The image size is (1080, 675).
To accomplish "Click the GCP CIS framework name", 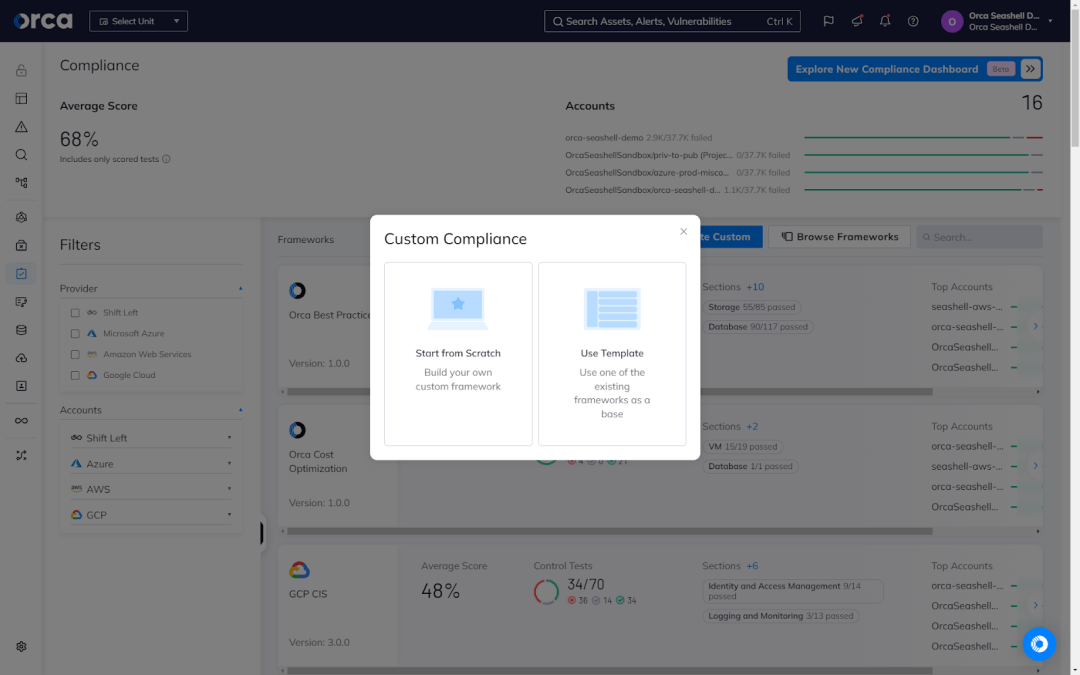I will [x=308, y=594].
